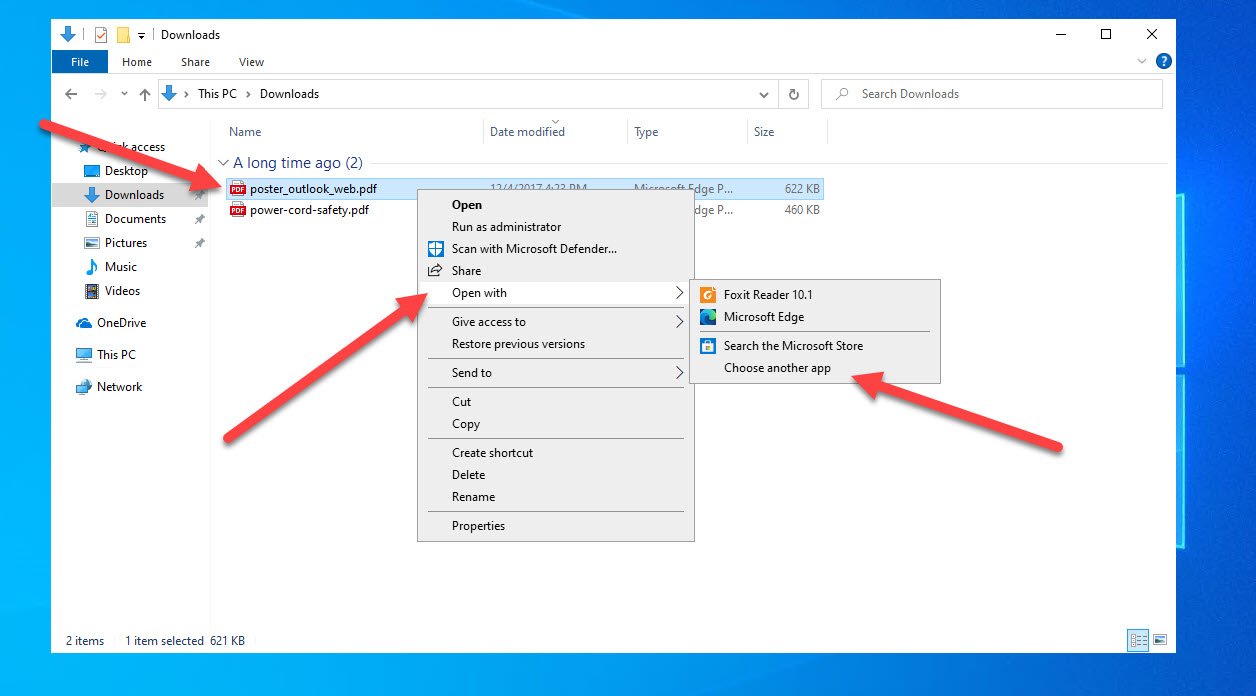The width and height of the screenshot is (1256, 696).
Task: Refresh the Downloads folder
Action: tap(794, 94)
